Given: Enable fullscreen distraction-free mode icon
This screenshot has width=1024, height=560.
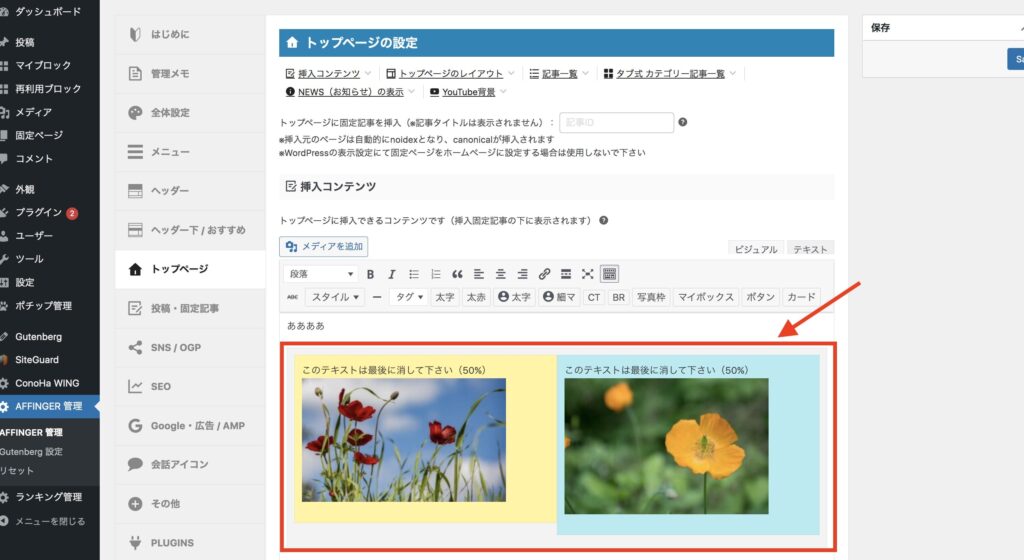Looking at the screenshot, I should pos(588,274).
